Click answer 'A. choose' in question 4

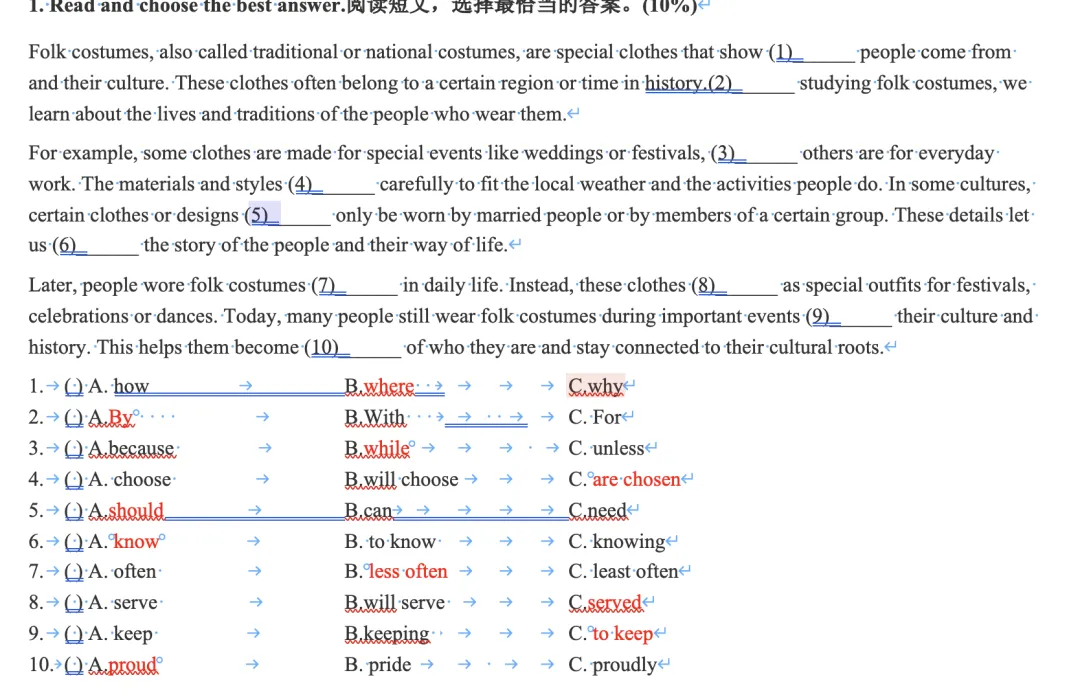tap(129, 479)
